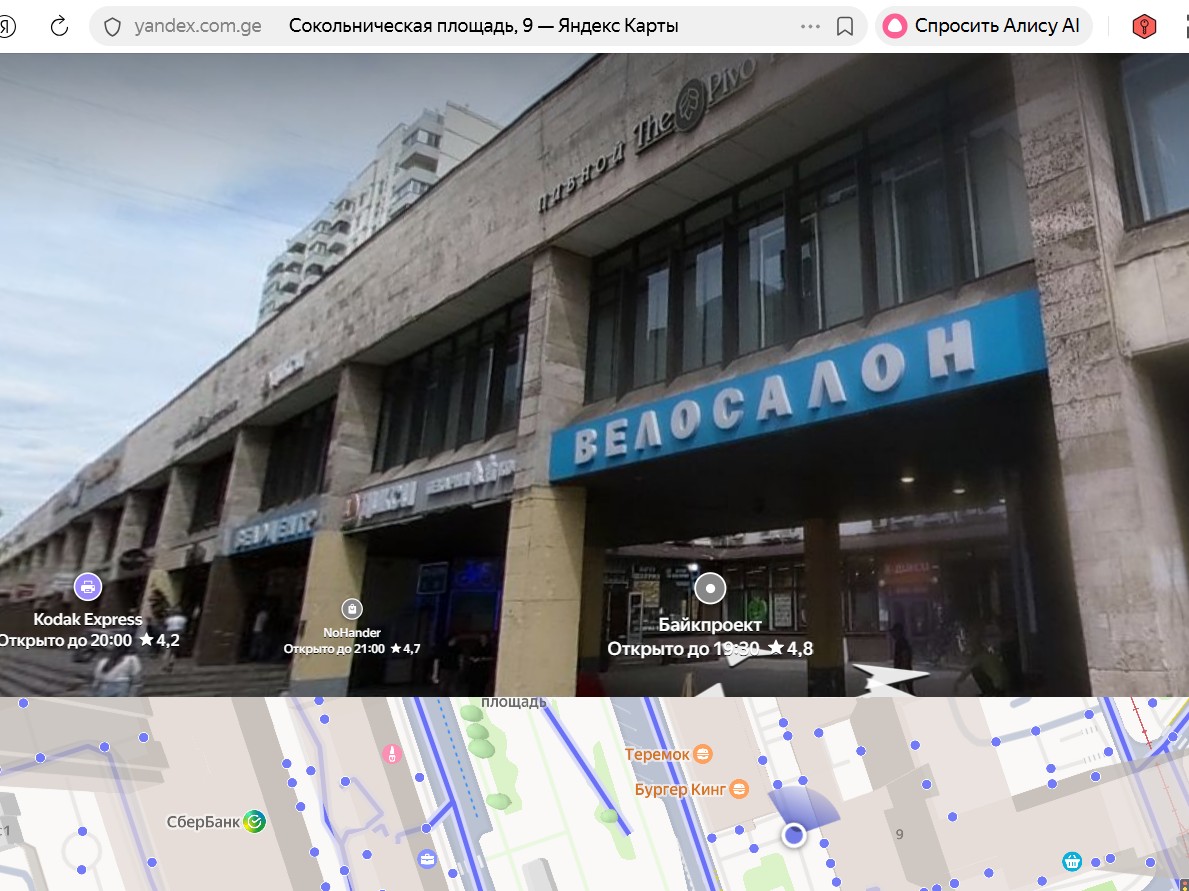Click the blue shopping basket marker

(x=1071, y=861)
